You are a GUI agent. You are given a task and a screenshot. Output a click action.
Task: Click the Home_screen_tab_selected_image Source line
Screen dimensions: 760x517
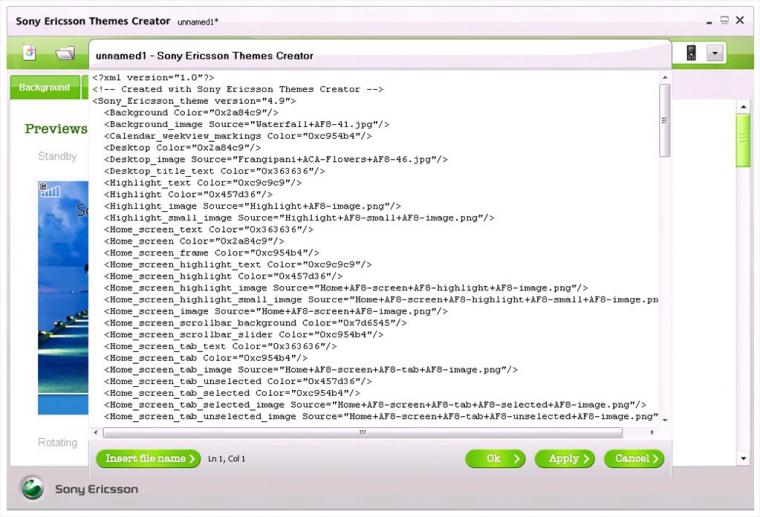click(x=375, y=405)
